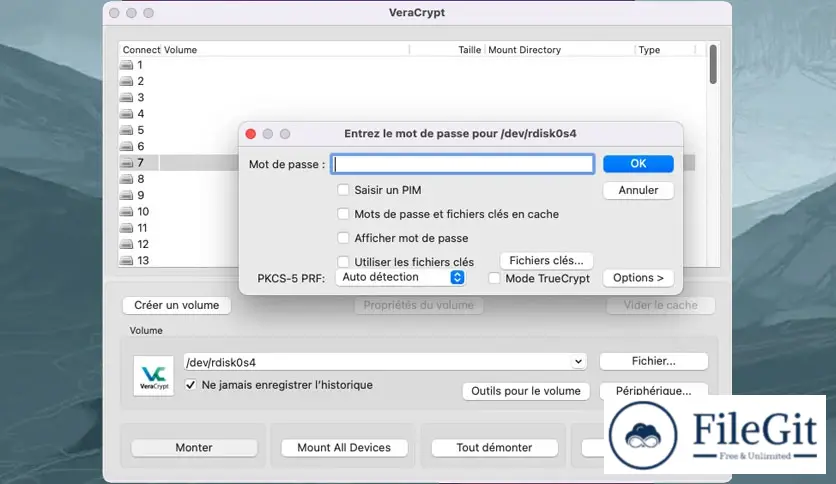This screenshot has width=836, height=484.
Task: Expand the /dev/rdisk0s4 volume path dropdown
Action: (x=578, y=362)
